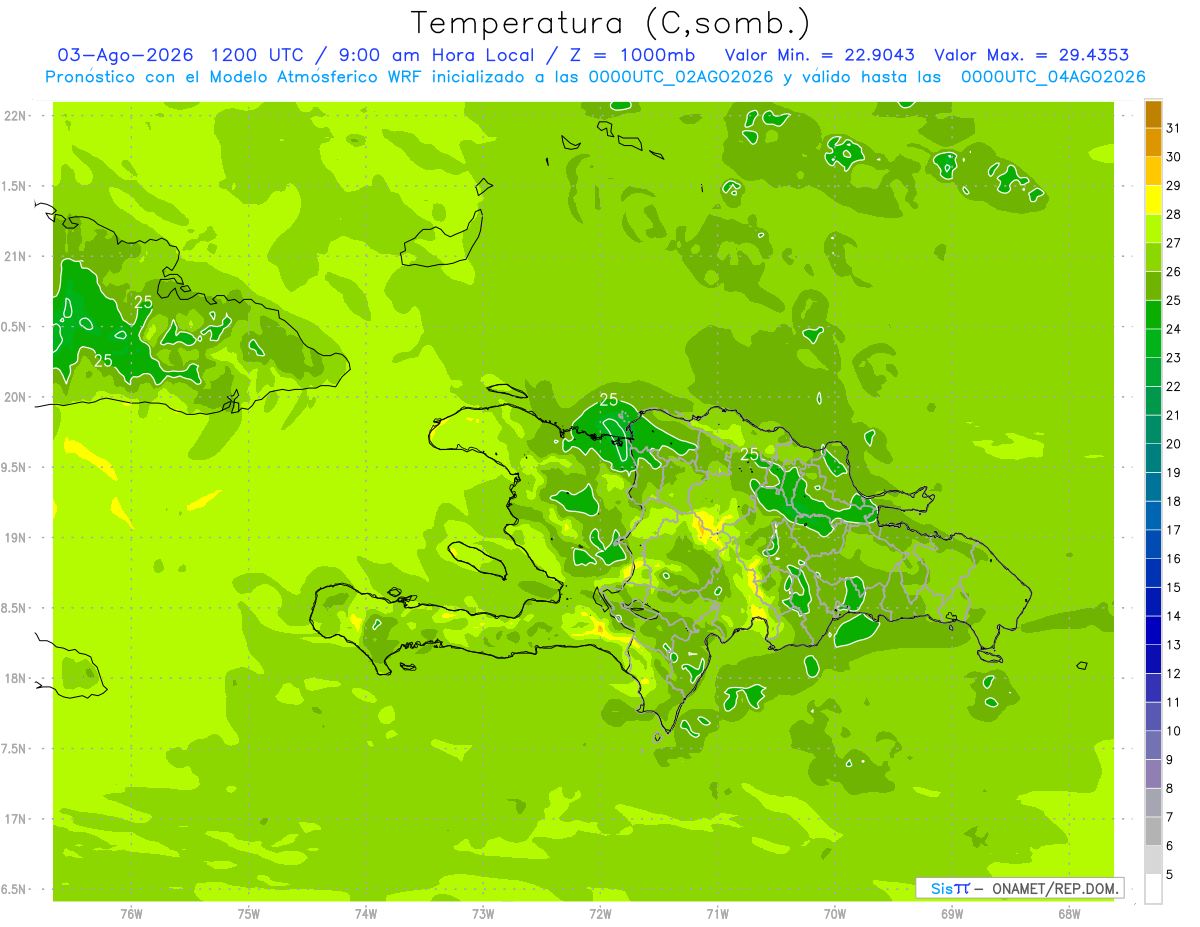The height and width of the screenshot is (927, 1200).
Task: Click the teal legend swatch between 19 and 20
Action: tap(1154, 458)
